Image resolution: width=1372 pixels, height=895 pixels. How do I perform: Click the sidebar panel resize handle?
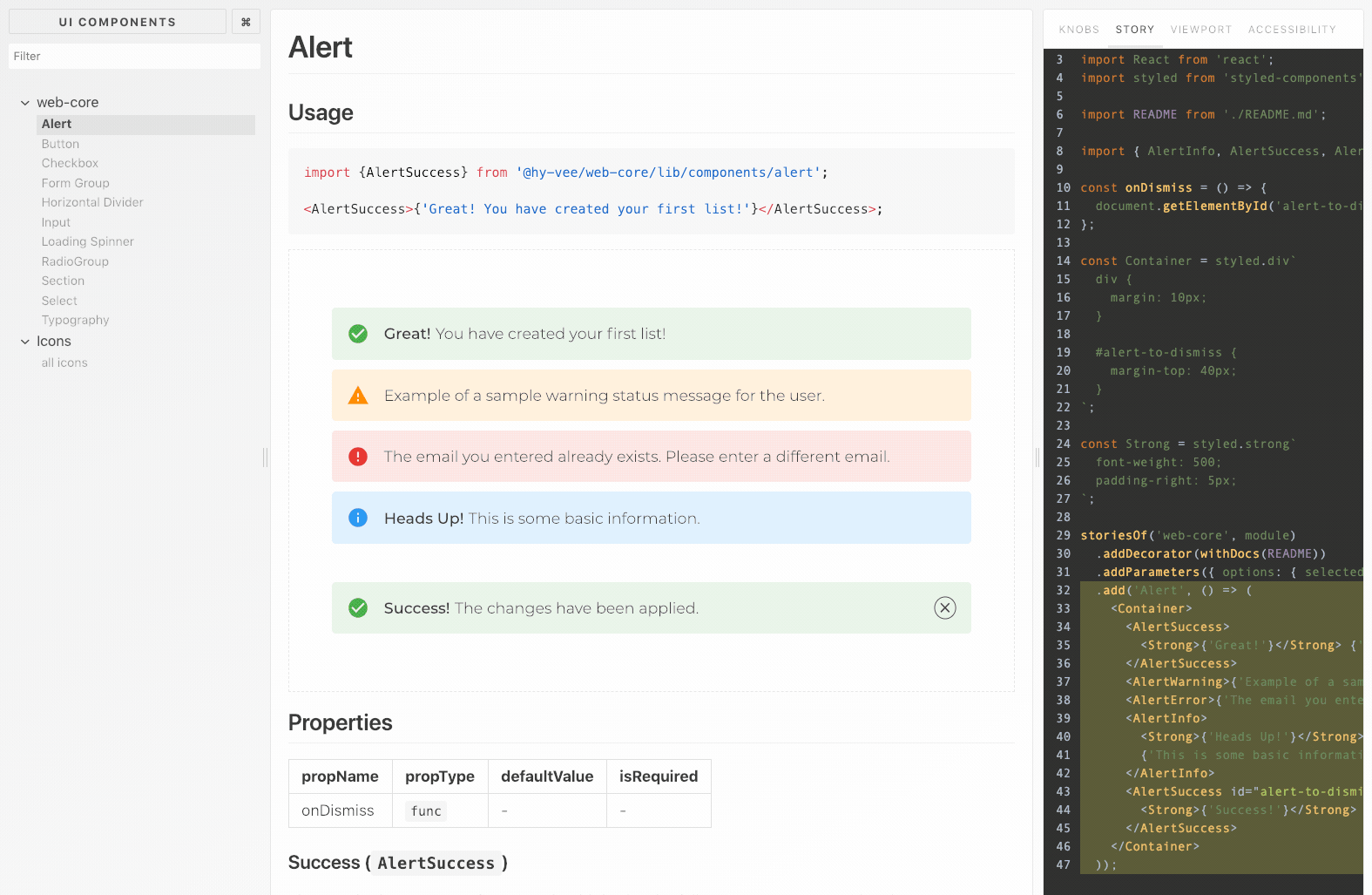point(265,457)
